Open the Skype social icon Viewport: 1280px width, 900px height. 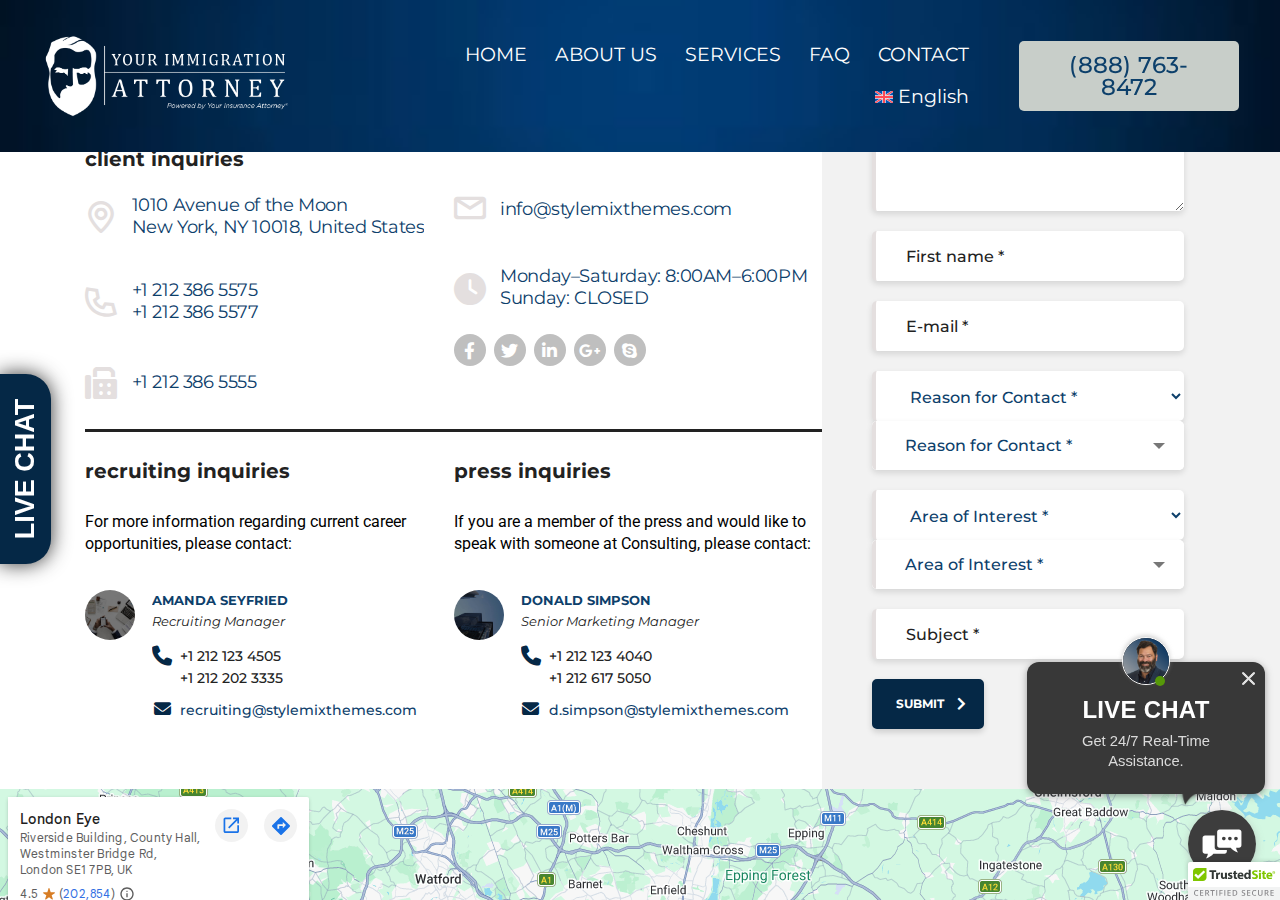pyautogui.click(x=630, y=350)
